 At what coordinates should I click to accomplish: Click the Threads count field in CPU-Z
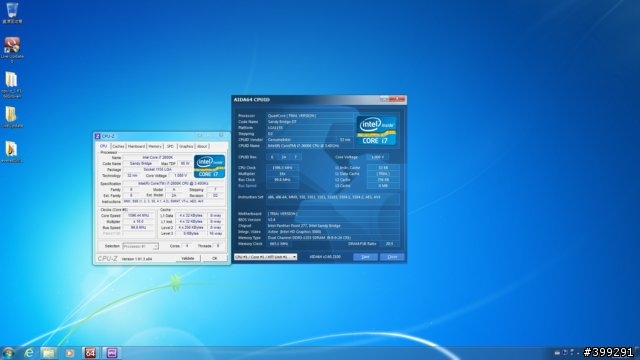click(x=218, y=246)
